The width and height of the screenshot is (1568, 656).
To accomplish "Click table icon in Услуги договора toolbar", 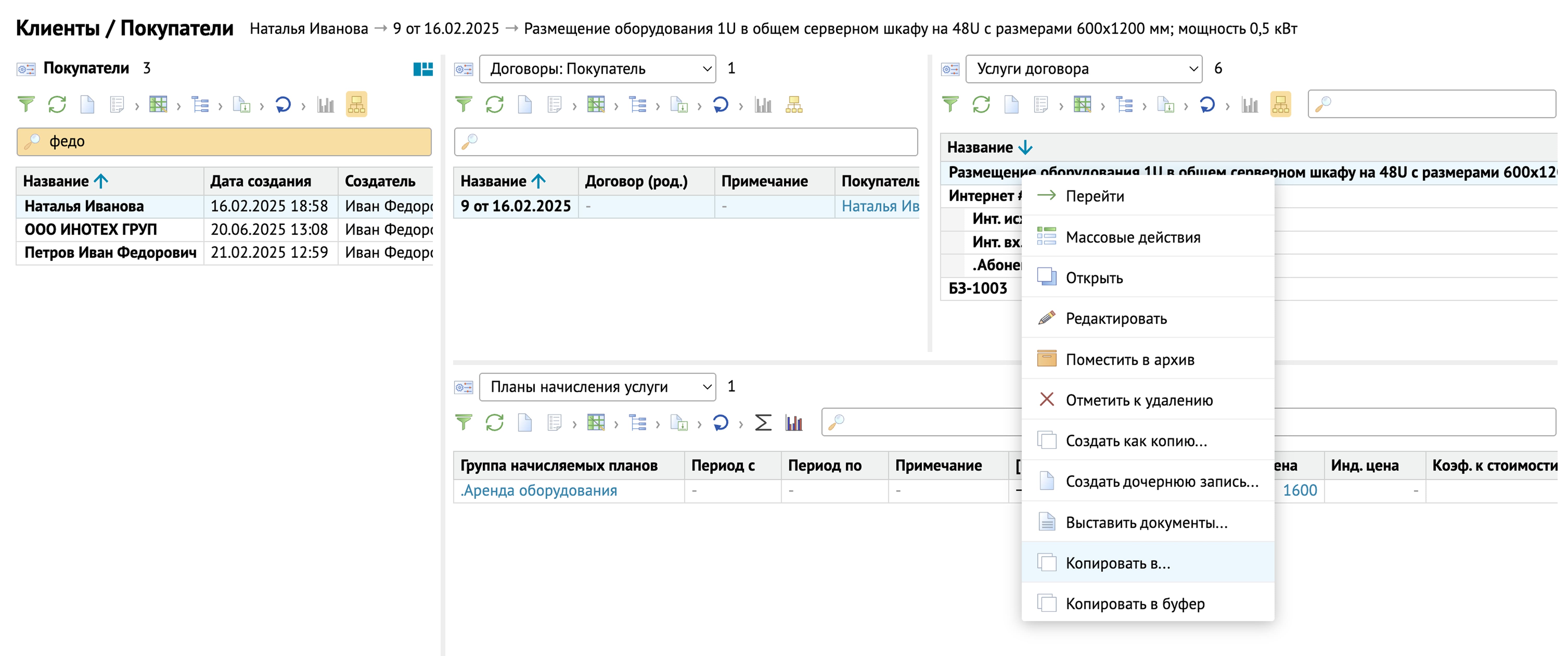I will tap(1082, 105).
